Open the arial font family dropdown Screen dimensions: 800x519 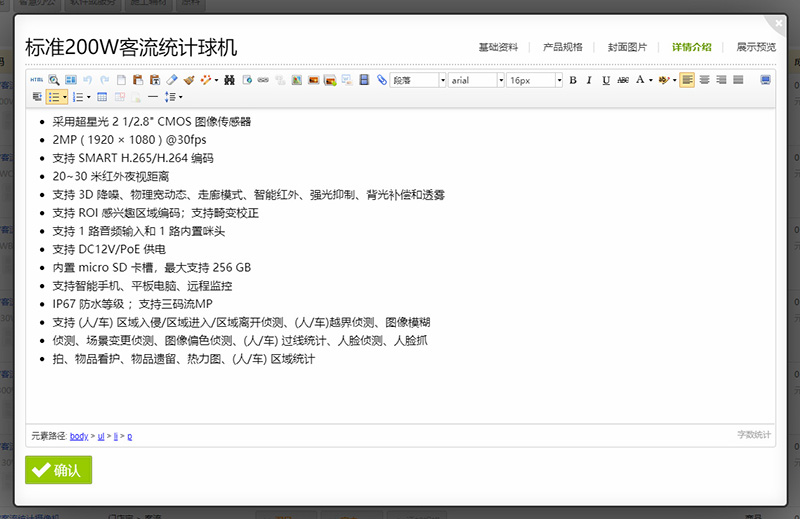click(476, 80)
